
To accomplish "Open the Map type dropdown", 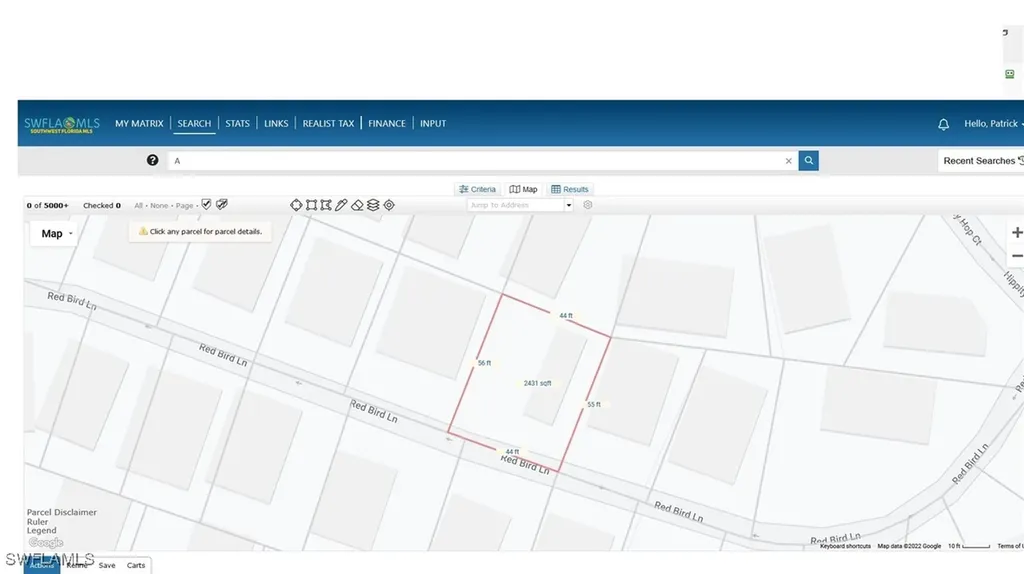I will [x=56, y=234].
